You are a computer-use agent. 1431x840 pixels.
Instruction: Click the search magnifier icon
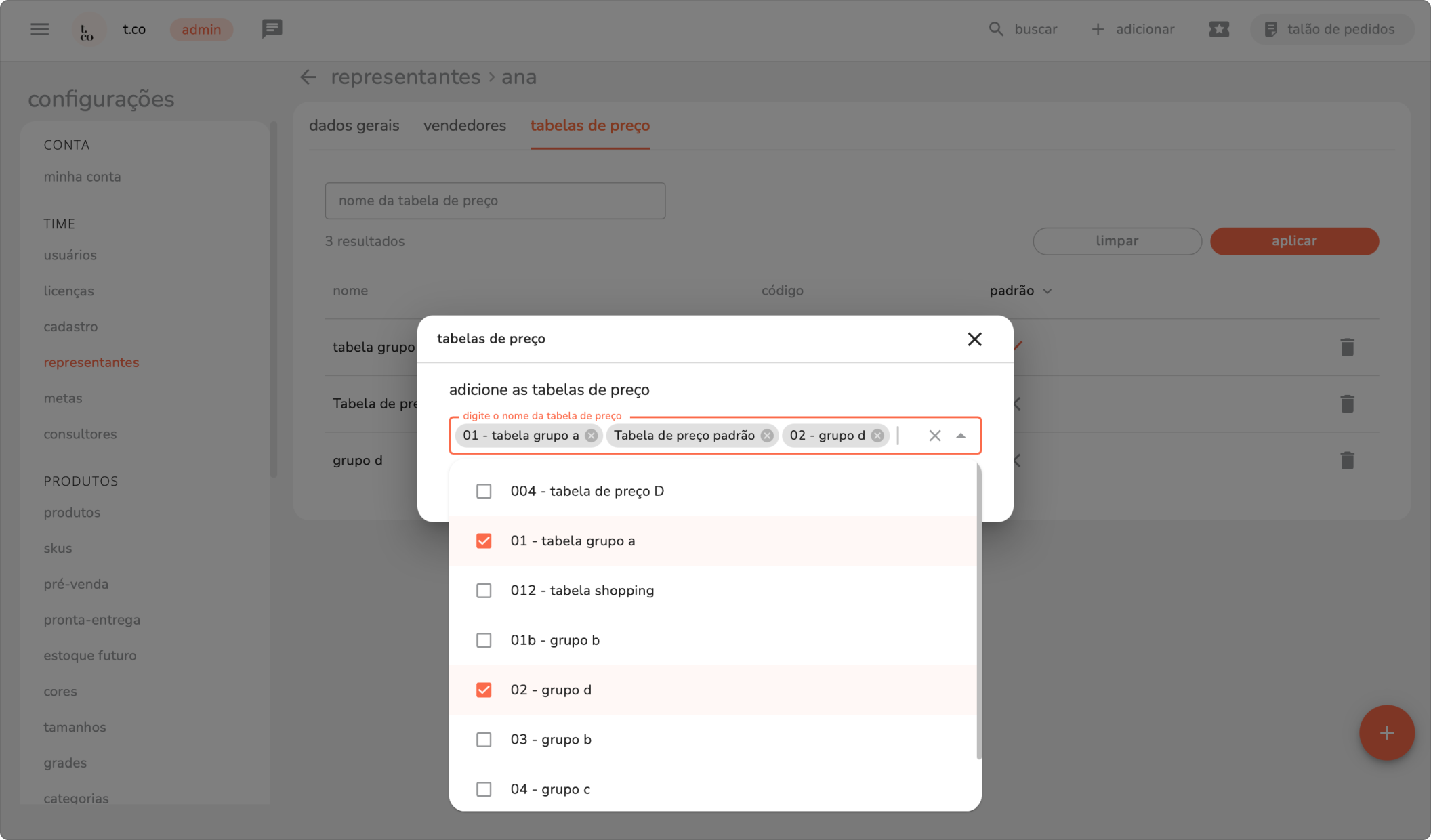995,29
